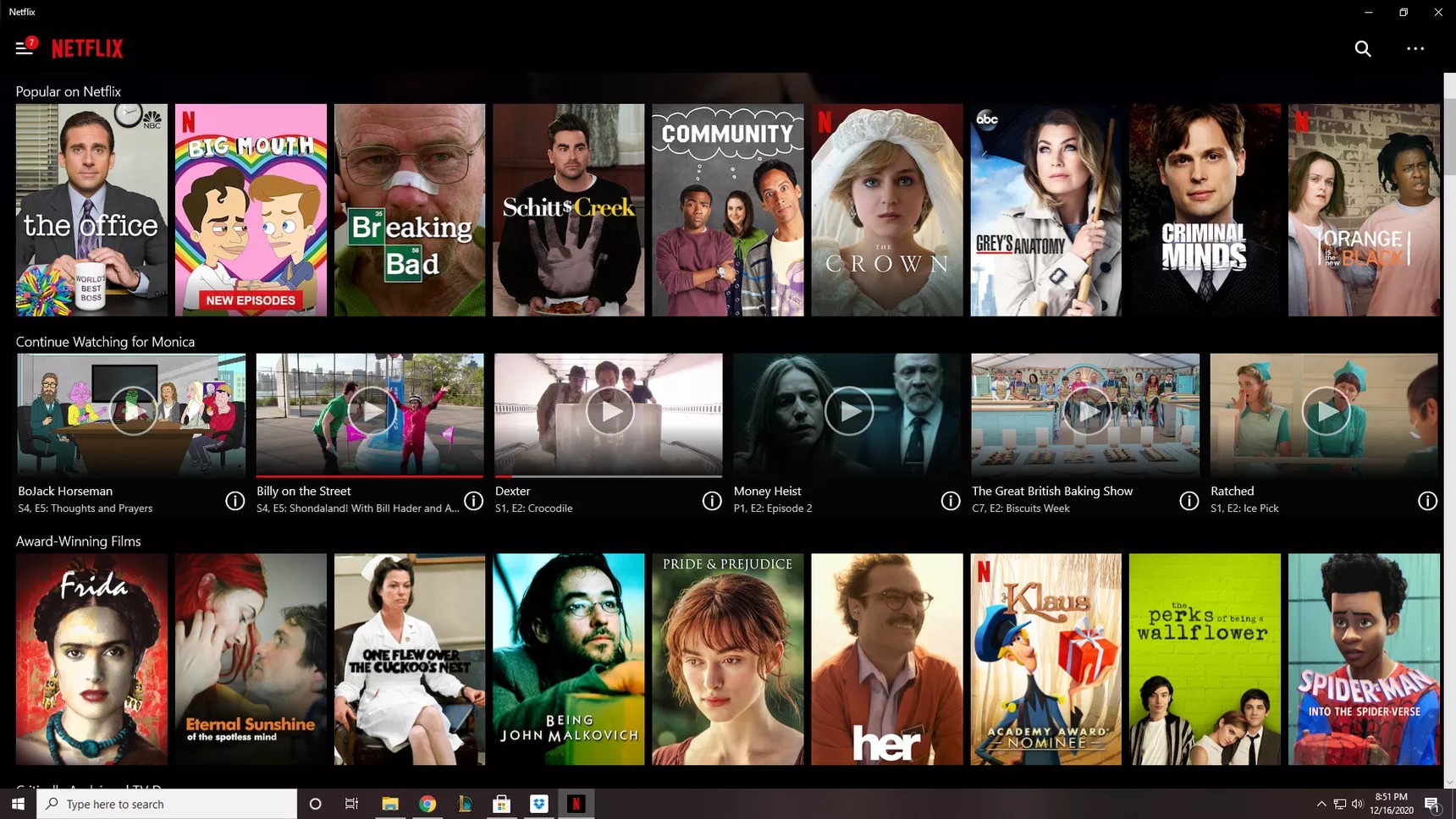This screenshot has width=1456, height=819.
Task: Select Orange Is the New Black poster
Action: coord(1364,210)
